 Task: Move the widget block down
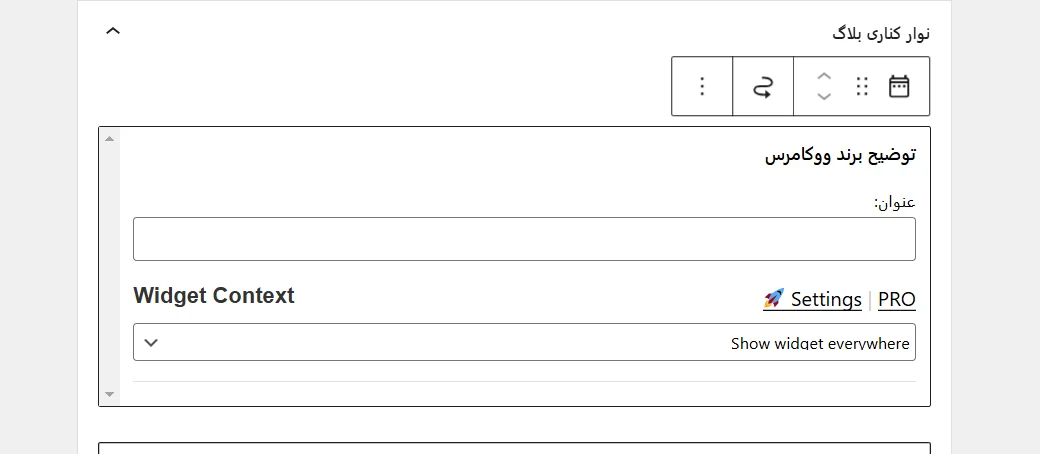824,97
